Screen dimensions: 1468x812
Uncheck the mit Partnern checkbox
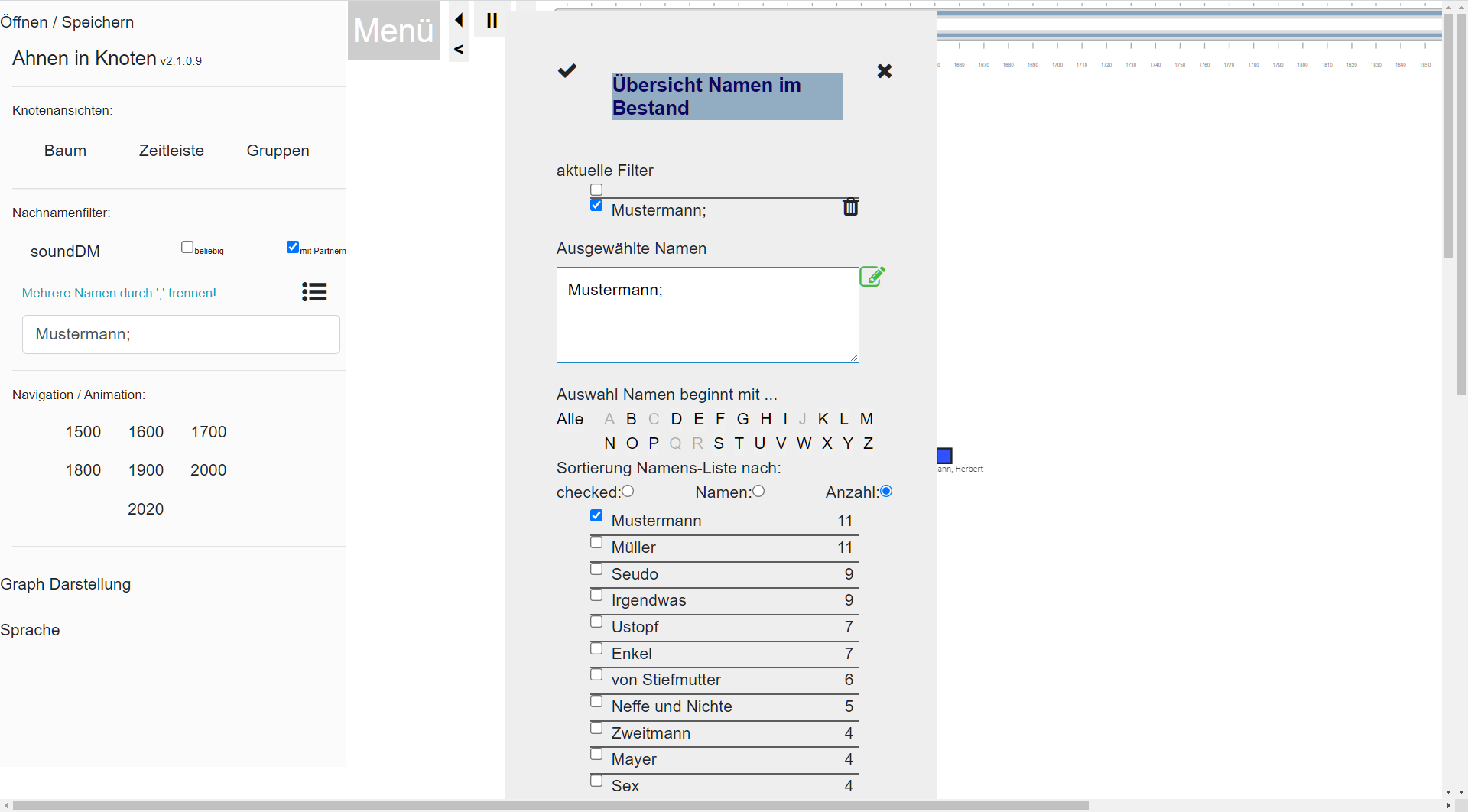tap(293, 247)
